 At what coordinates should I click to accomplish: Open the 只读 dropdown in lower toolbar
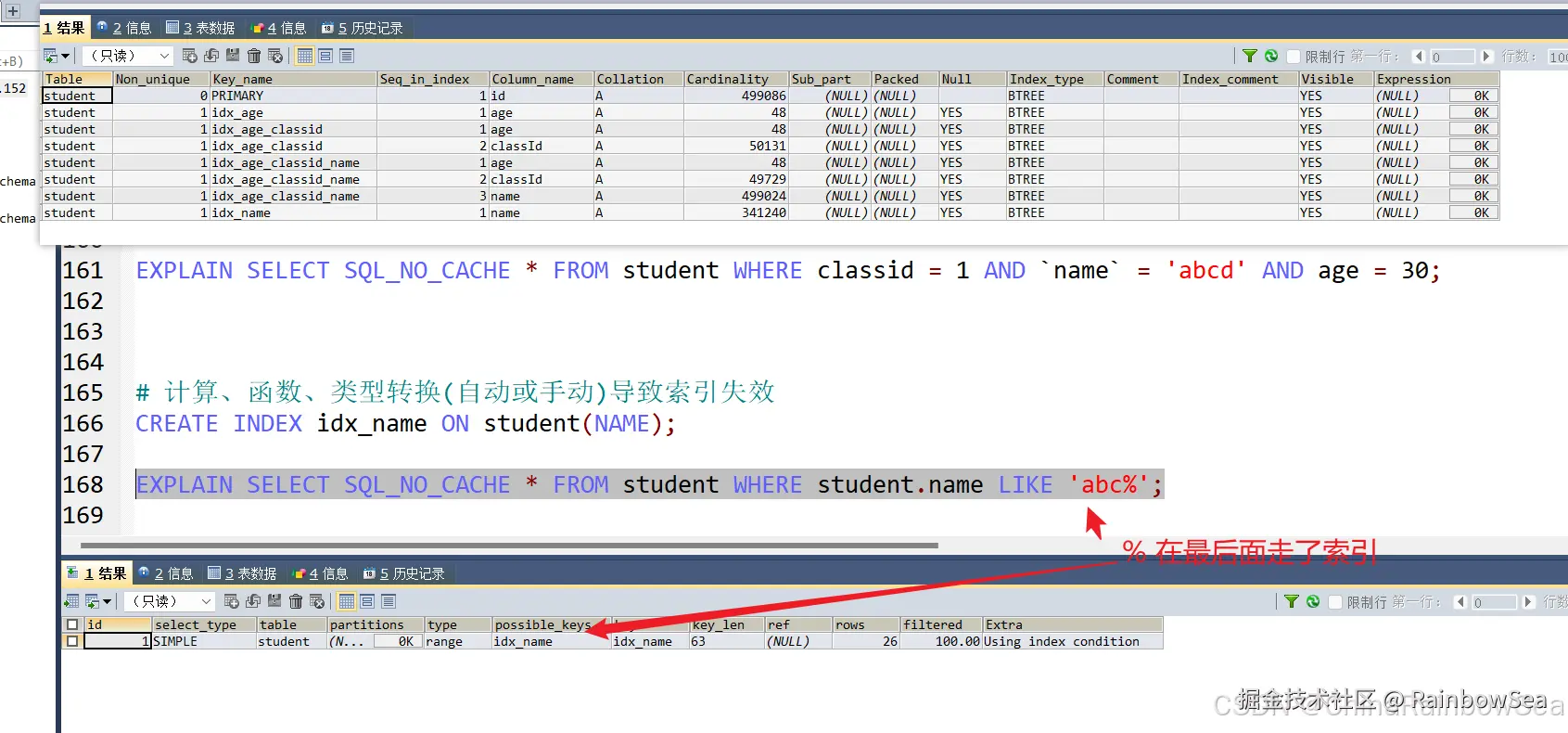170,601
